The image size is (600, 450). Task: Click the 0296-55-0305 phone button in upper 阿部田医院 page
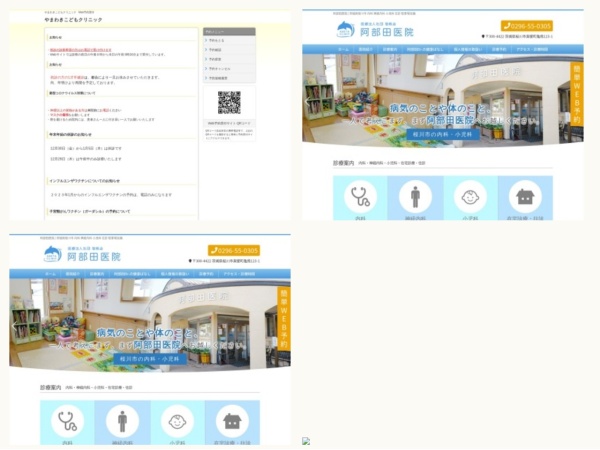point(527,26)
